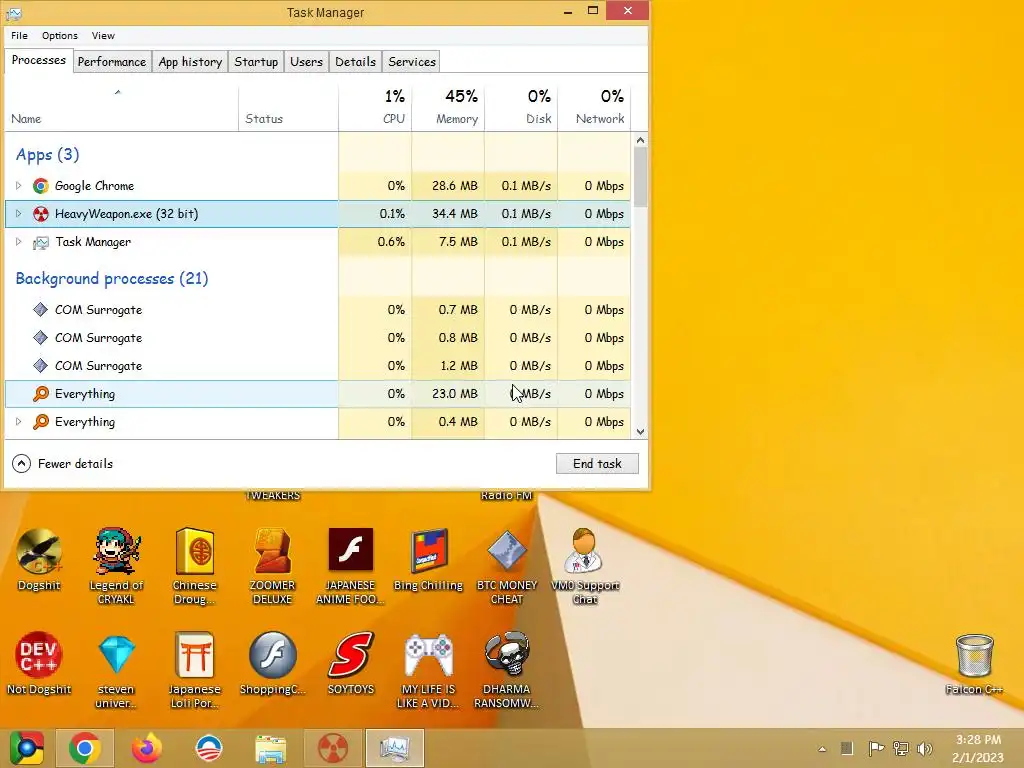Switch to the Users tab
Image resolution: width=1024 pixels, height=768 pixels.
(306, 62)
